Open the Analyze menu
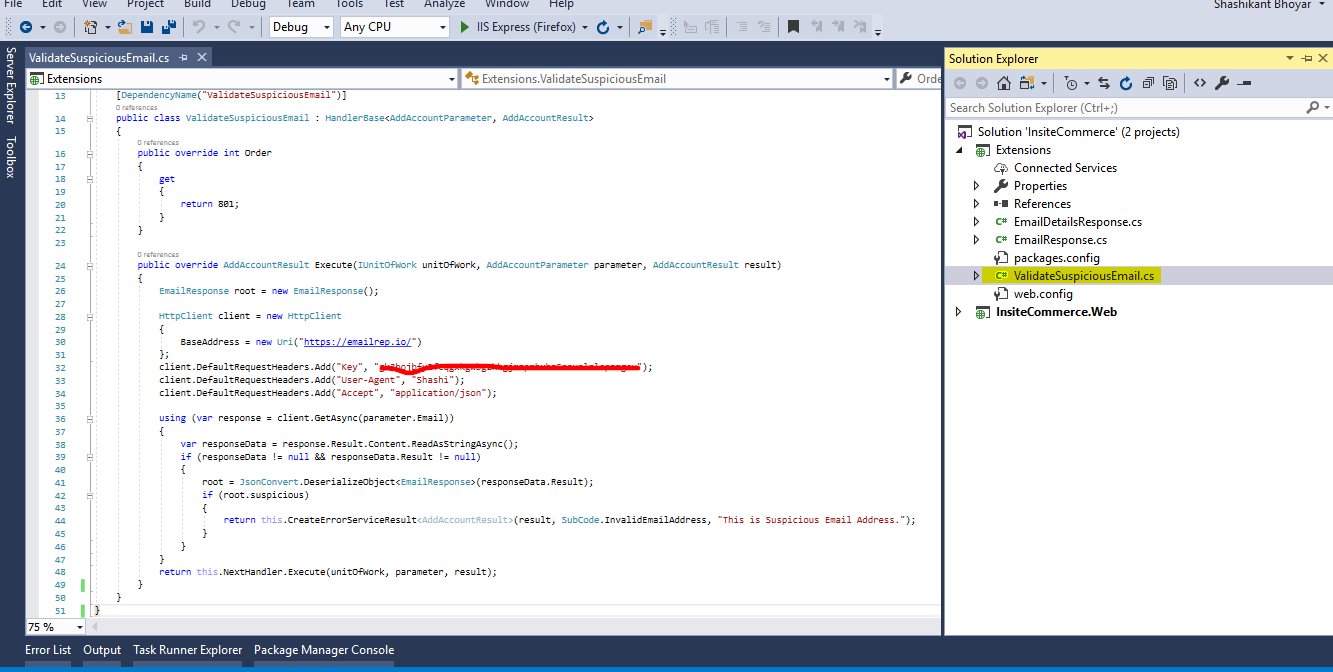The image size is (1333, 672). point(444,5)
